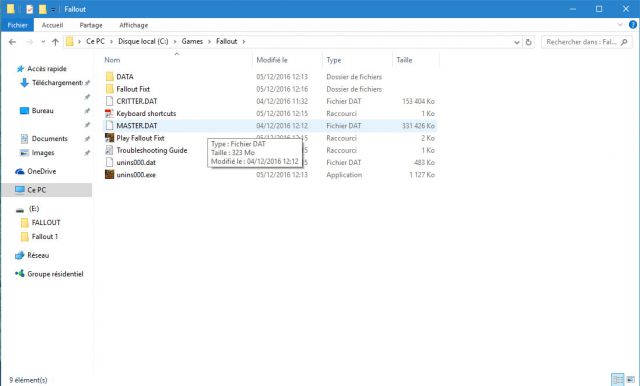This screenshot has height=386, width=640.
Task: Expand the ribbon with the chevron
Action: tap(620, 25)
